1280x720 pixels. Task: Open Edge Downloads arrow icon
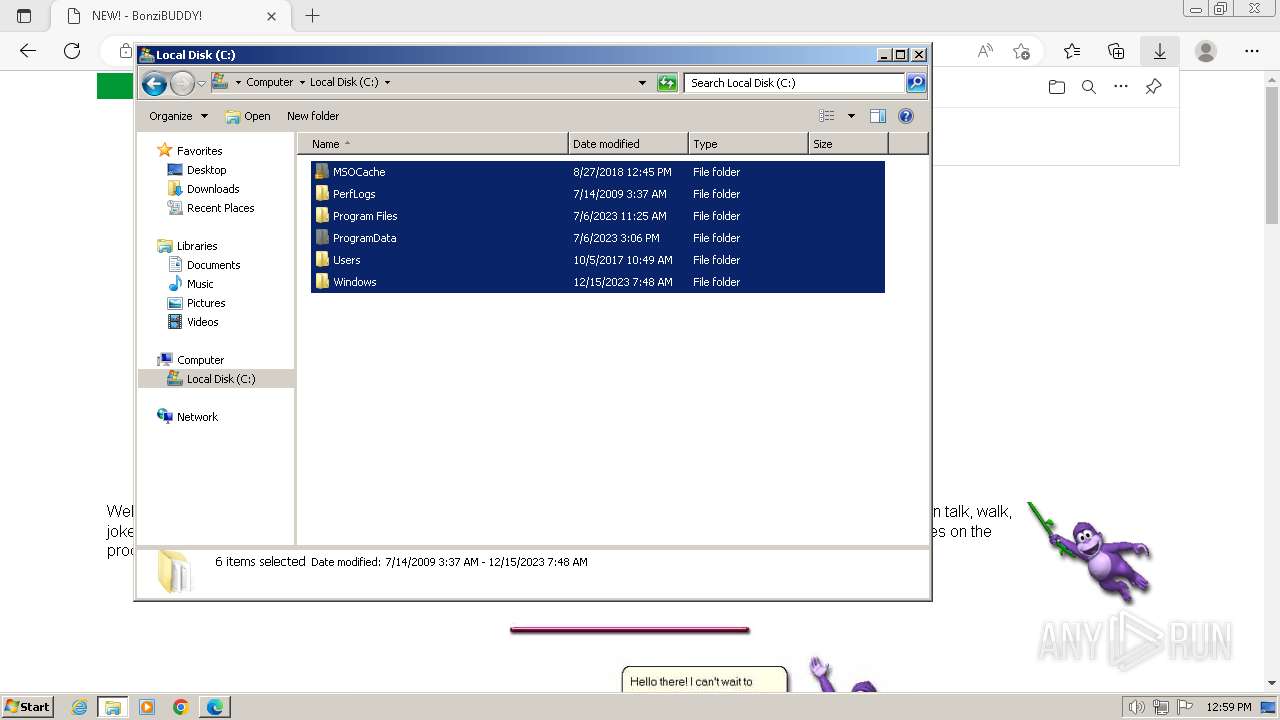pyautogui.click(x=1160, y=51)
